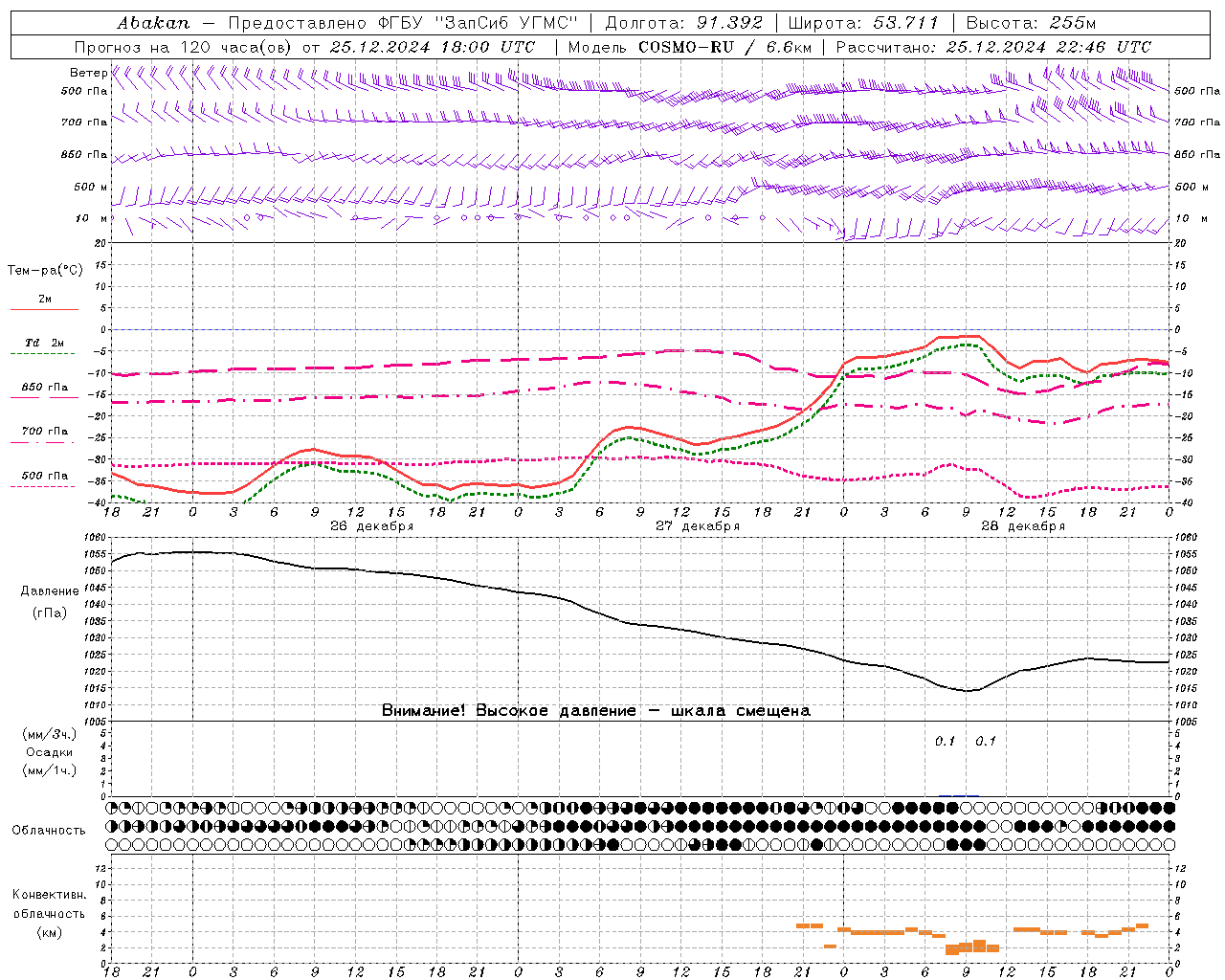Click the Облачность cloud cover label

click(x=49, y=830)
